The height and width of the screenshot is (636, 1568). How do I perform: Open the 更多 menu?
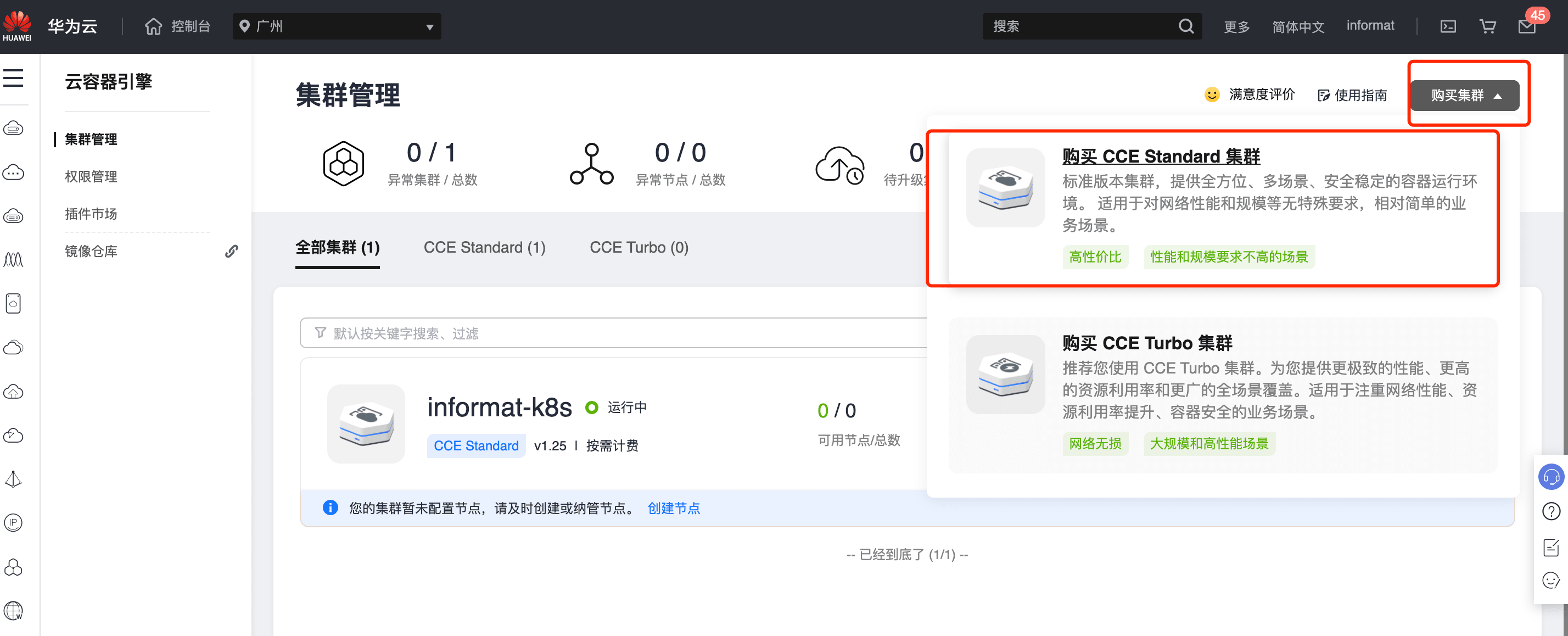[1236, 26]
